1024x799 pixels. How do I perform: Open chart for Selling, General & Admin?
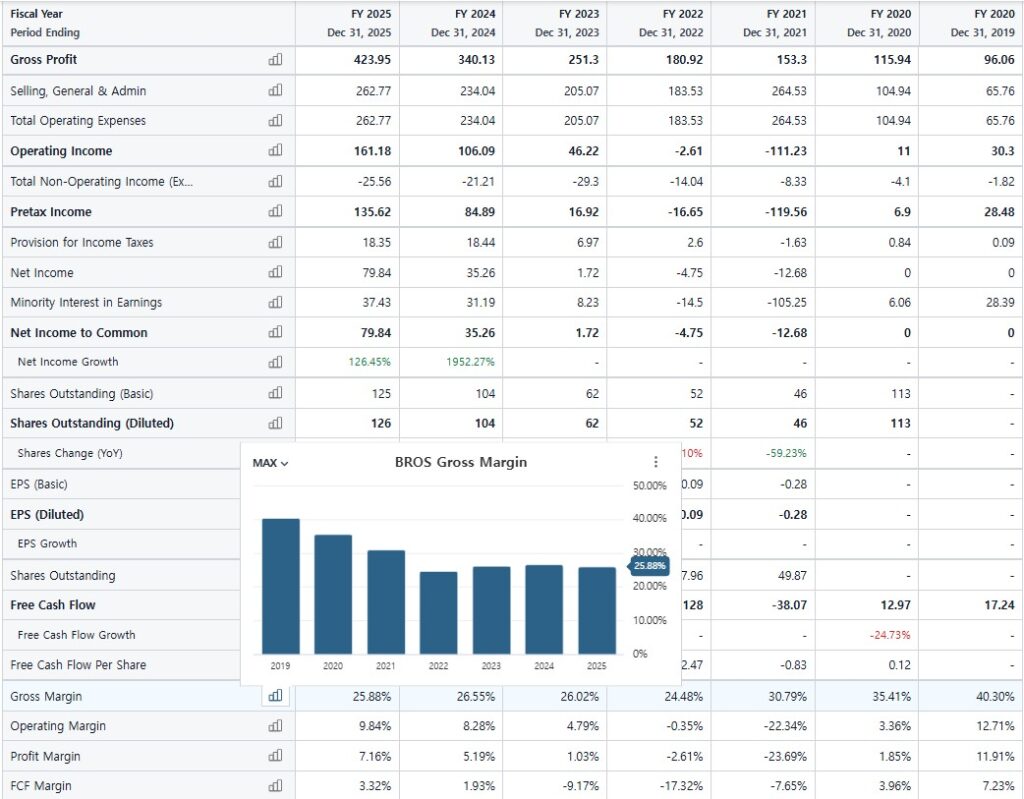click(x=275, y=91)
